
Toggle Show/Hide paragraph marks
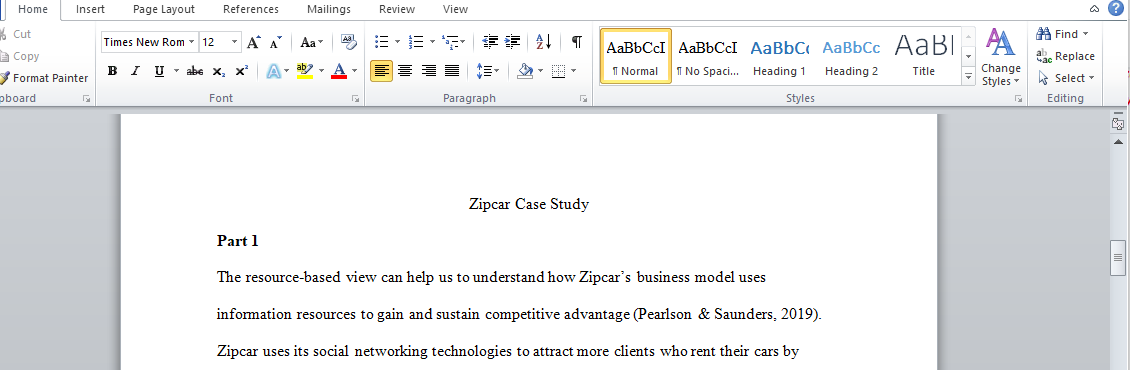click(x=577, y=42)
